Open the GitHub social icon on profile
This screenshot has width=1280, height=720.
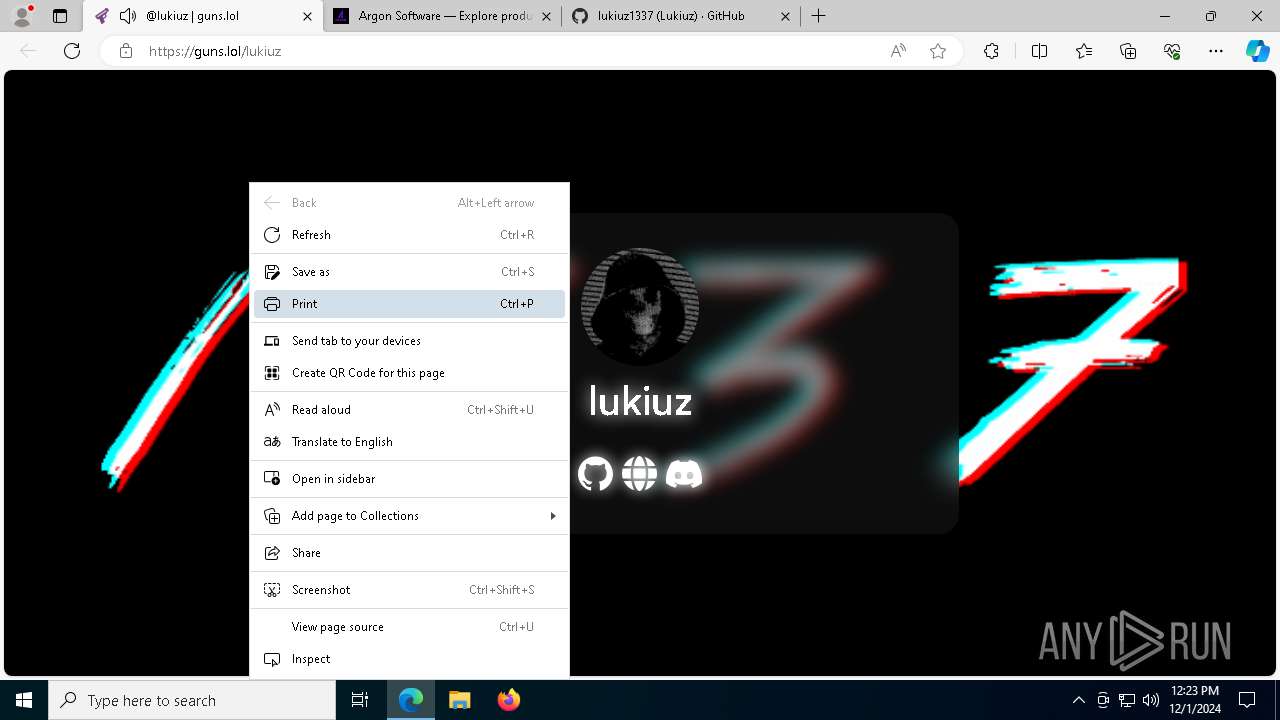coord(595,473)
